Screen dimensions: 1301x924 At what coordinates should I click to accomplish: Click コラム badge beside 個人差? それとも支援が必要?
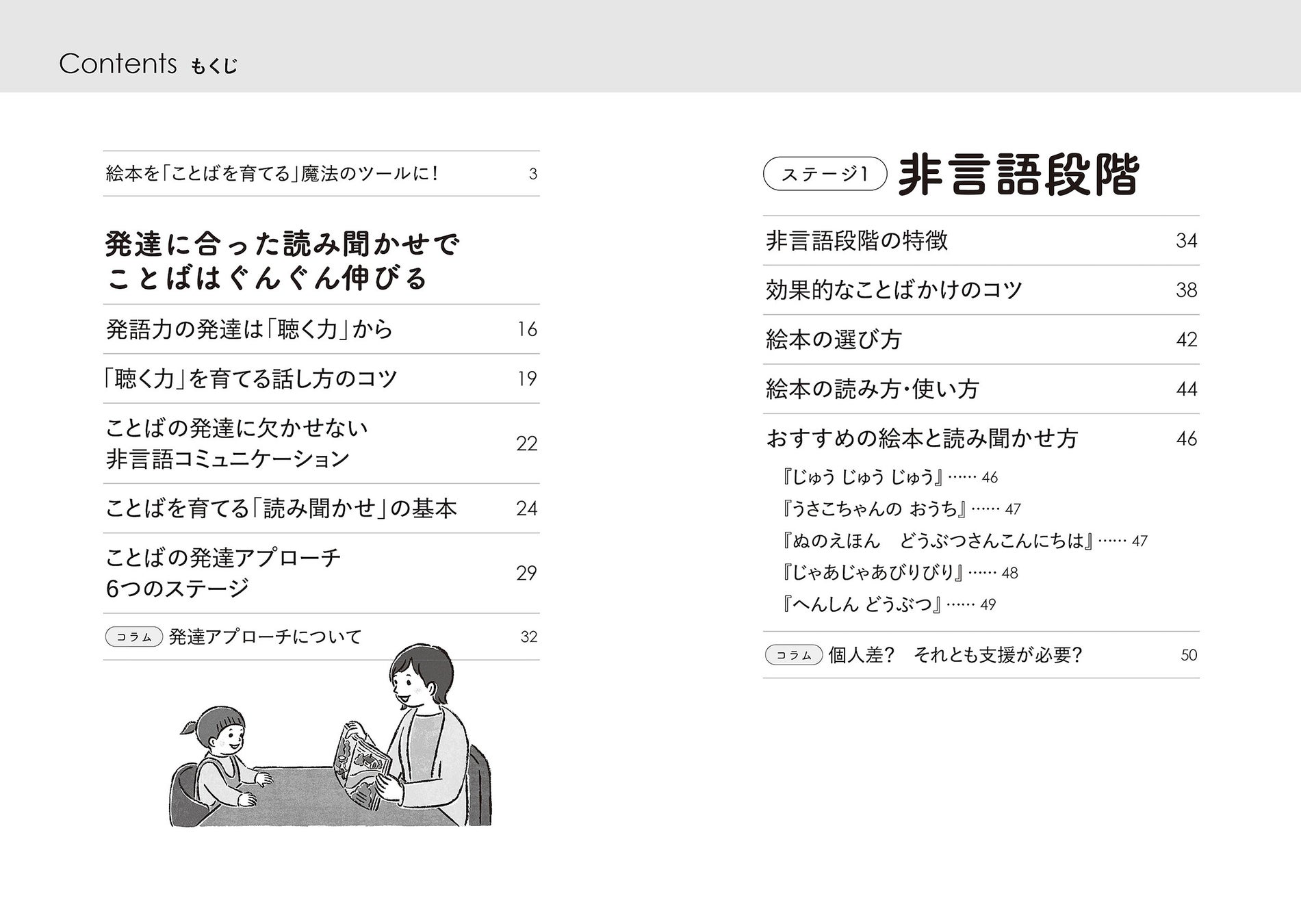pos(794,655)
